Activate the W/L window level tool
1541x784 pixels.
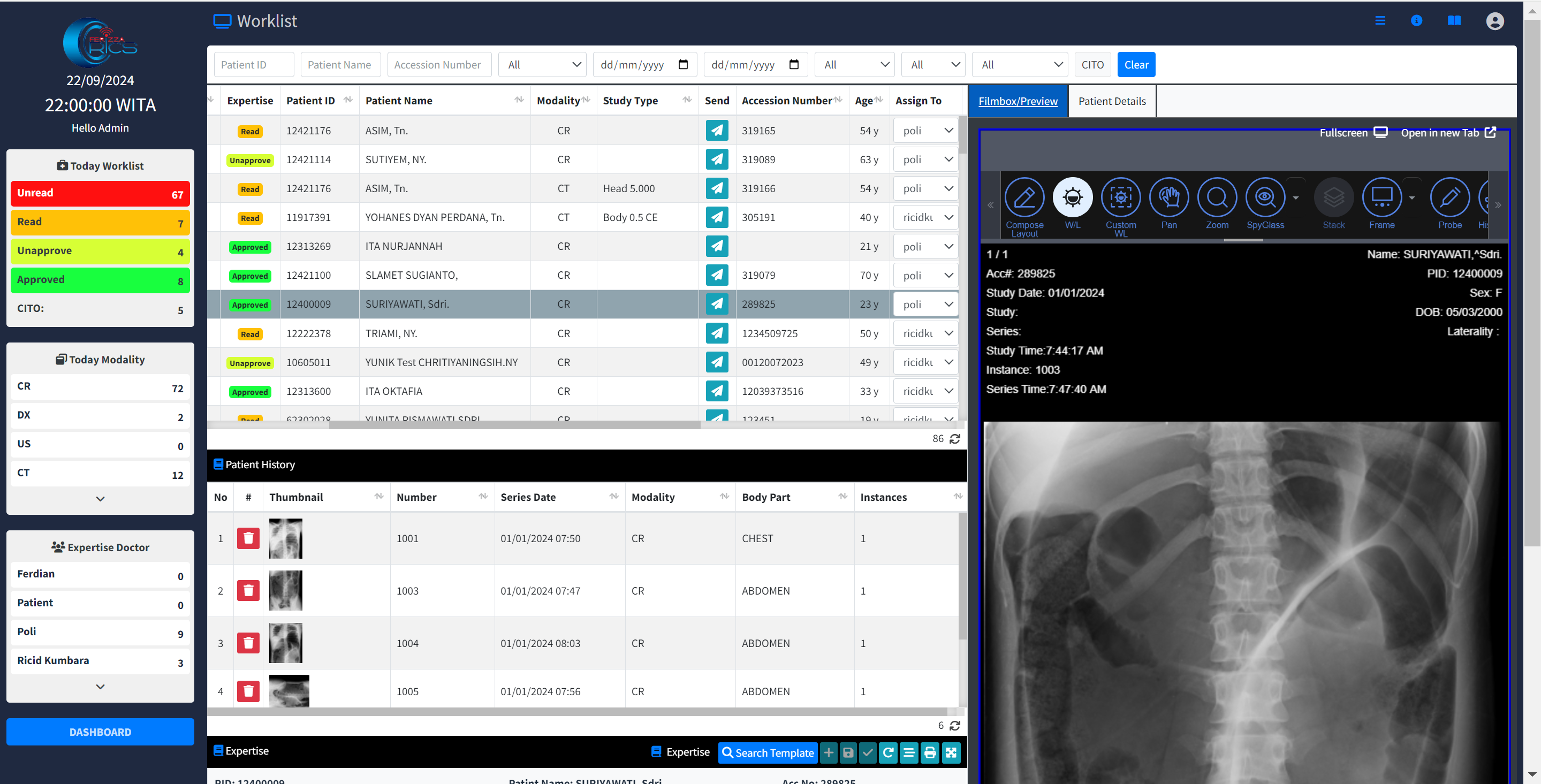click(x=1072, y=204)
